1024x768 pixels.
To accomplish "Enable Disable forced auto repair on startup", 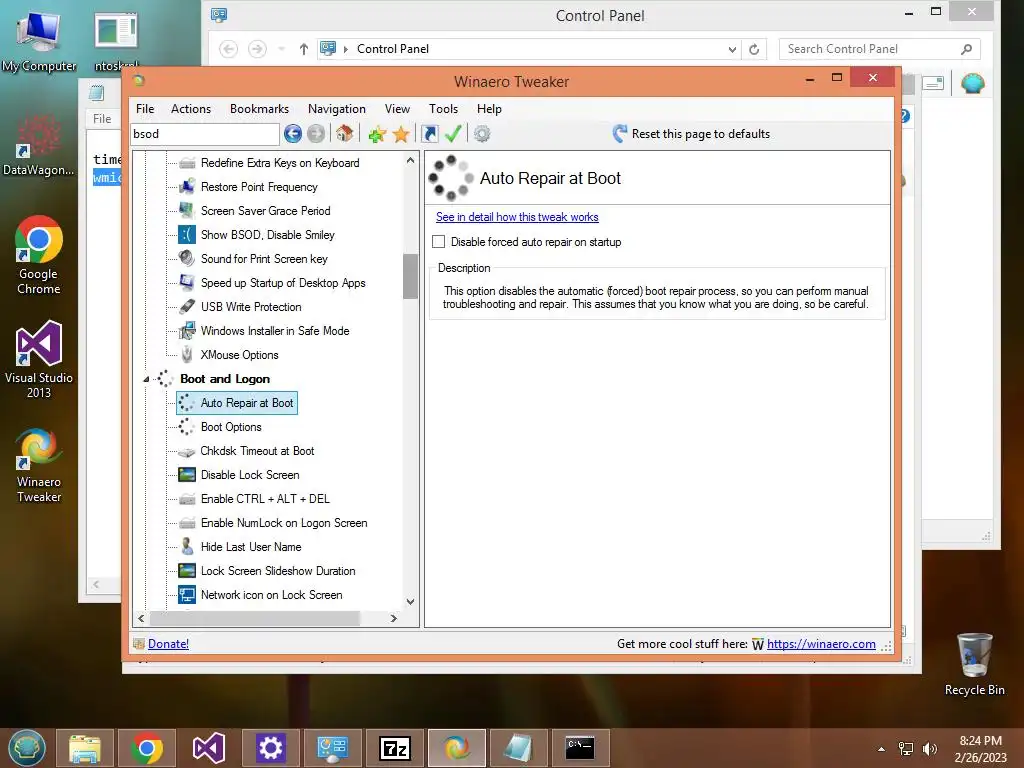I will click(439, 242).
